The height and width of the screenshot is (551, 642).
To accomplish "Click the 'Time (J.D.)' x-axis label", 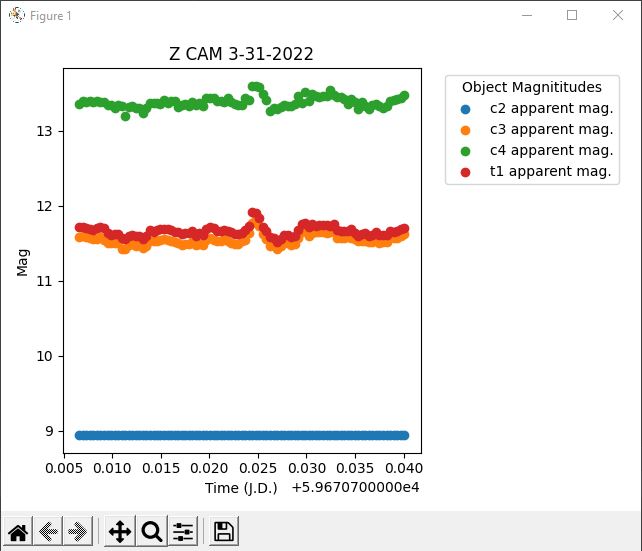I will pos(241,488).
